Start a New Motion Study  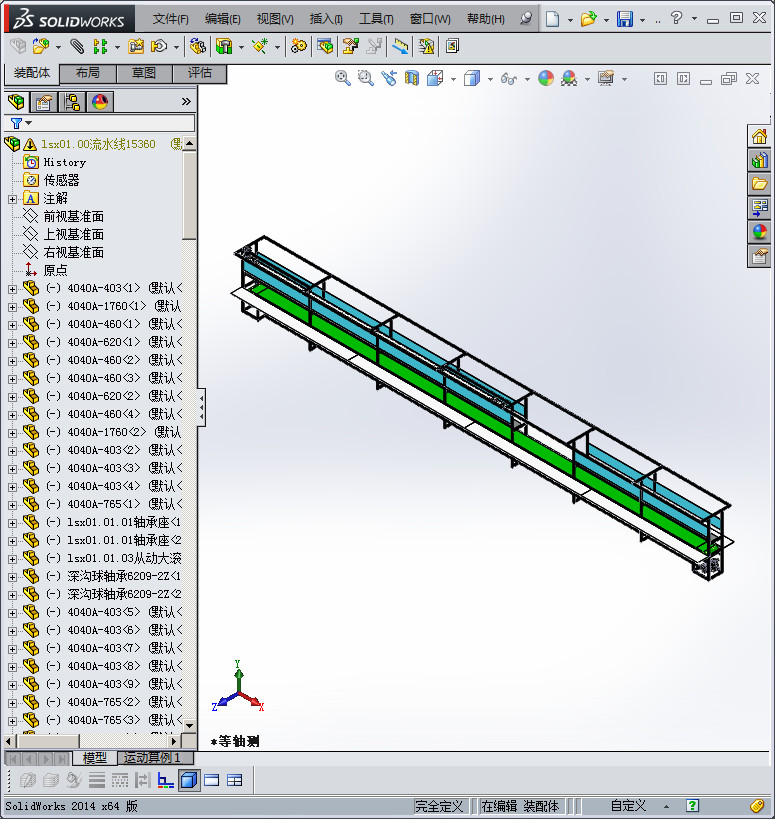point(299,46)
